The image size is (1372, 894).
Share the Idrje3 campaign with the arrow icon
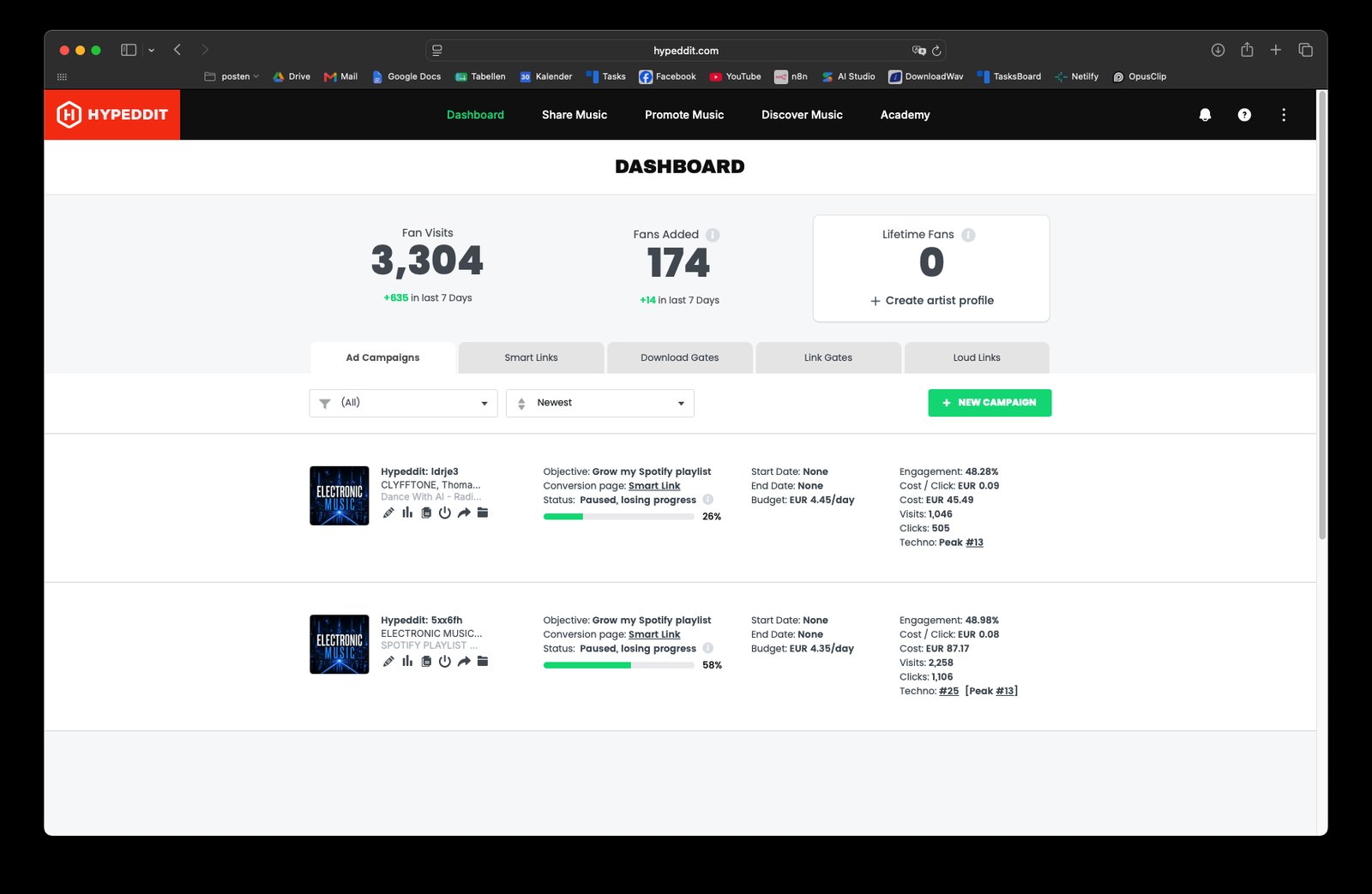(x=464, y=513)
